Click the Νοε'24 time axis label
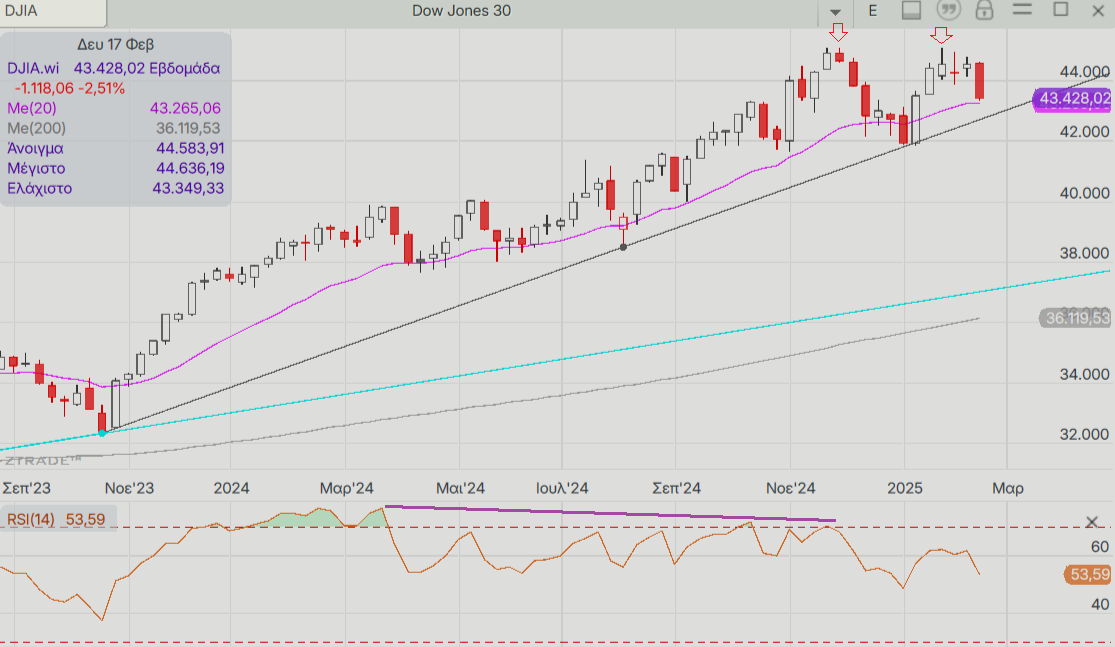The image size is (1115, 647). tap(791, 488)
